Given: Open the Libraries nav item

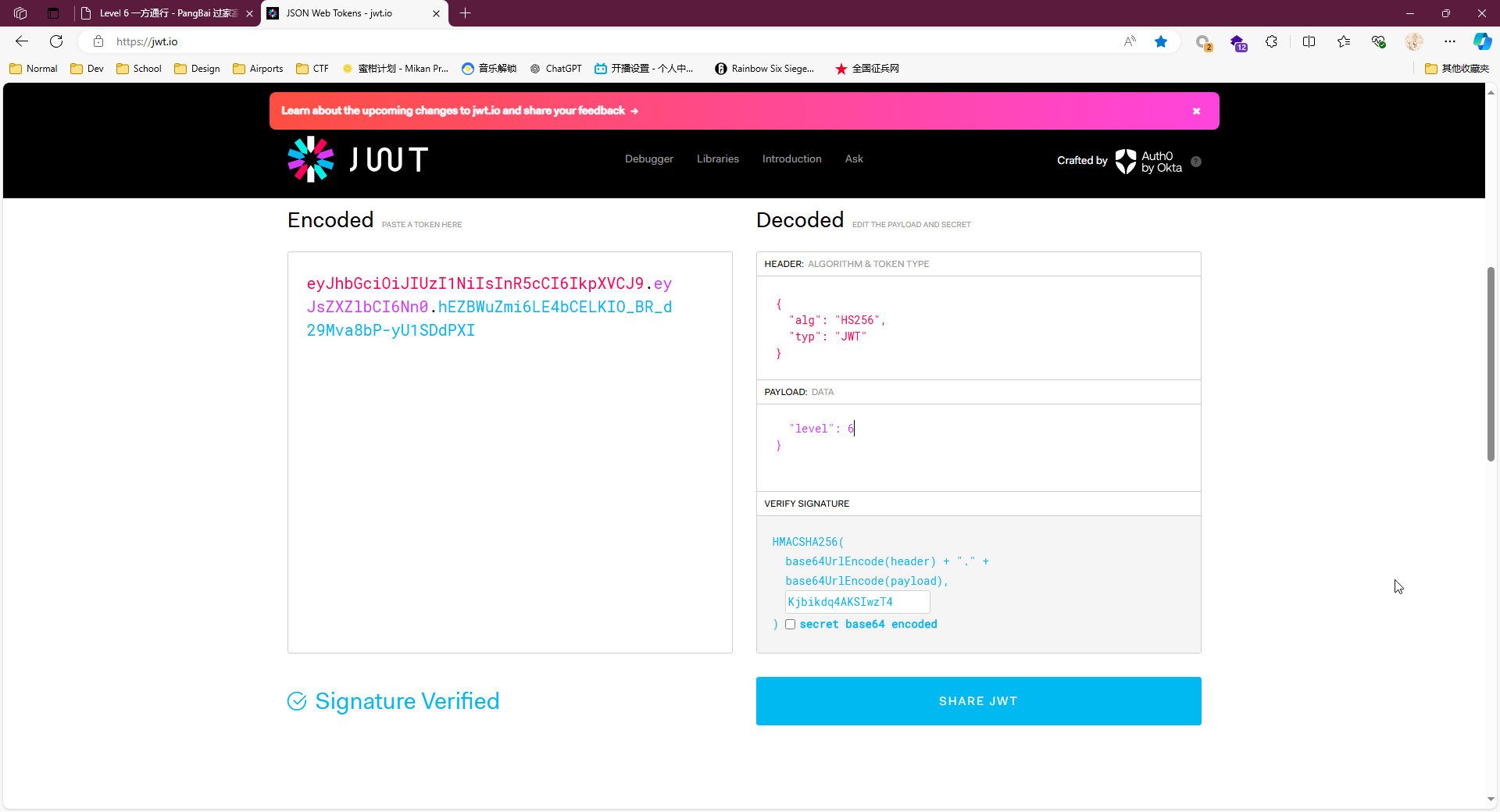Looking at the screenshot, I should click(x=717, y=158).
